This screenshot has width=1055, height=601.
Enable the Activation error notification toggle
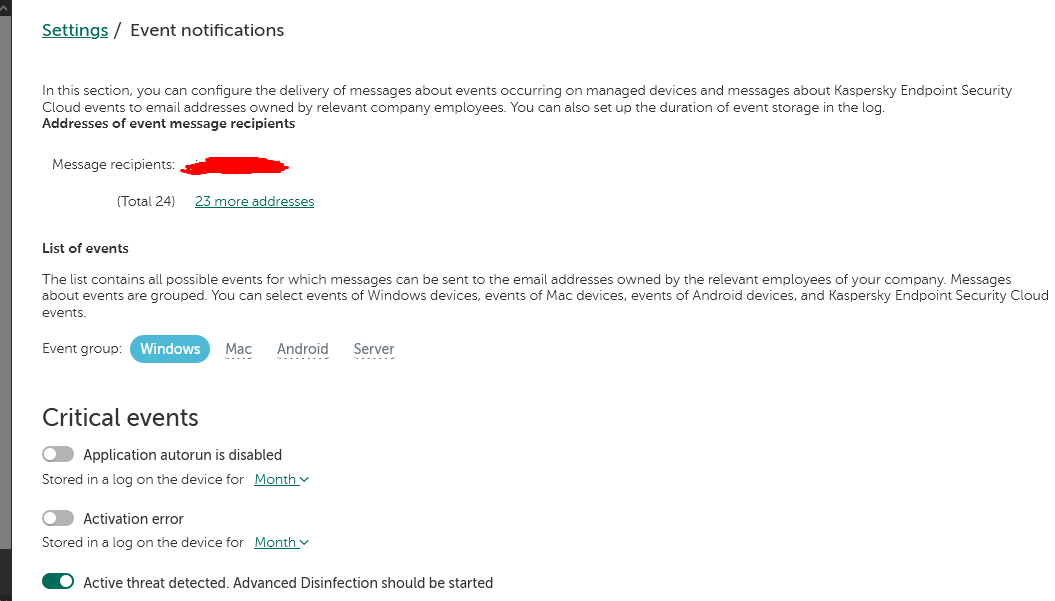tap(58, 519)
